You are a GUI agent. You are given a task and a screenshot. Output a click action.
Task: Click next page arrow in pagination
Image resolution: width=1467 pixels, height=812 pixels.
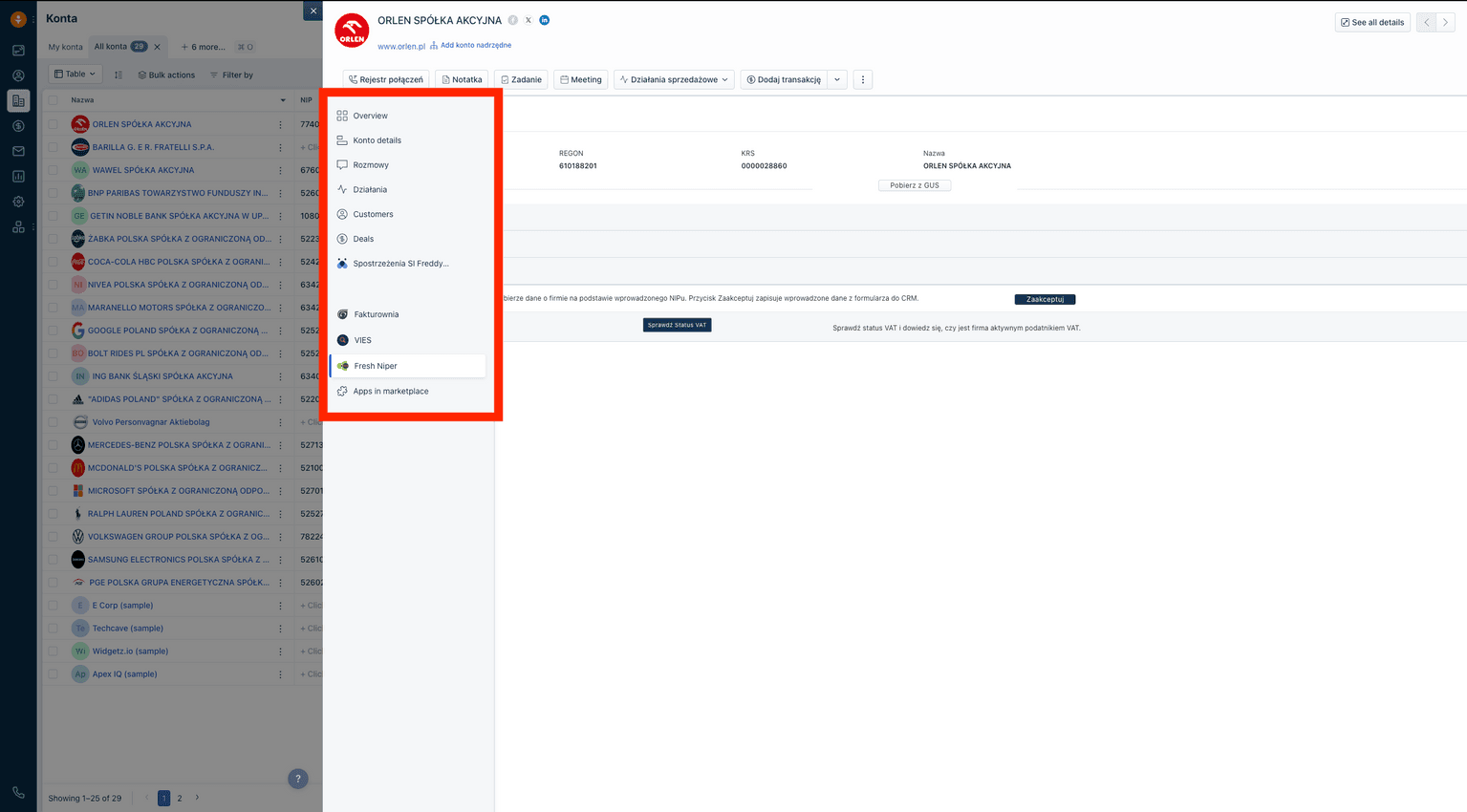(198, 798)
